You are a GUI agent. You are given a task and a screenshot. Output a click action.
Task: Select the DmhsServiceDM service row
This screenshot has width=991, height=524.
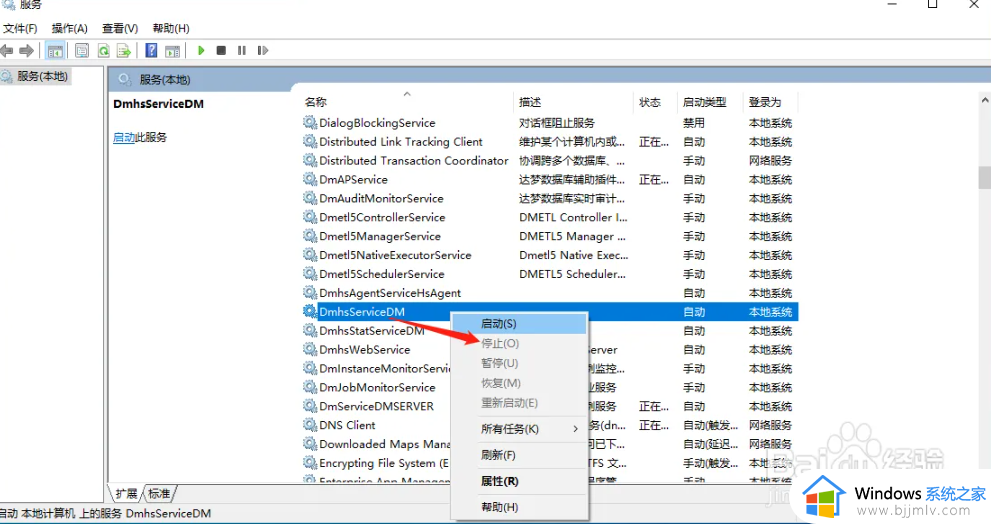point(550,312)
